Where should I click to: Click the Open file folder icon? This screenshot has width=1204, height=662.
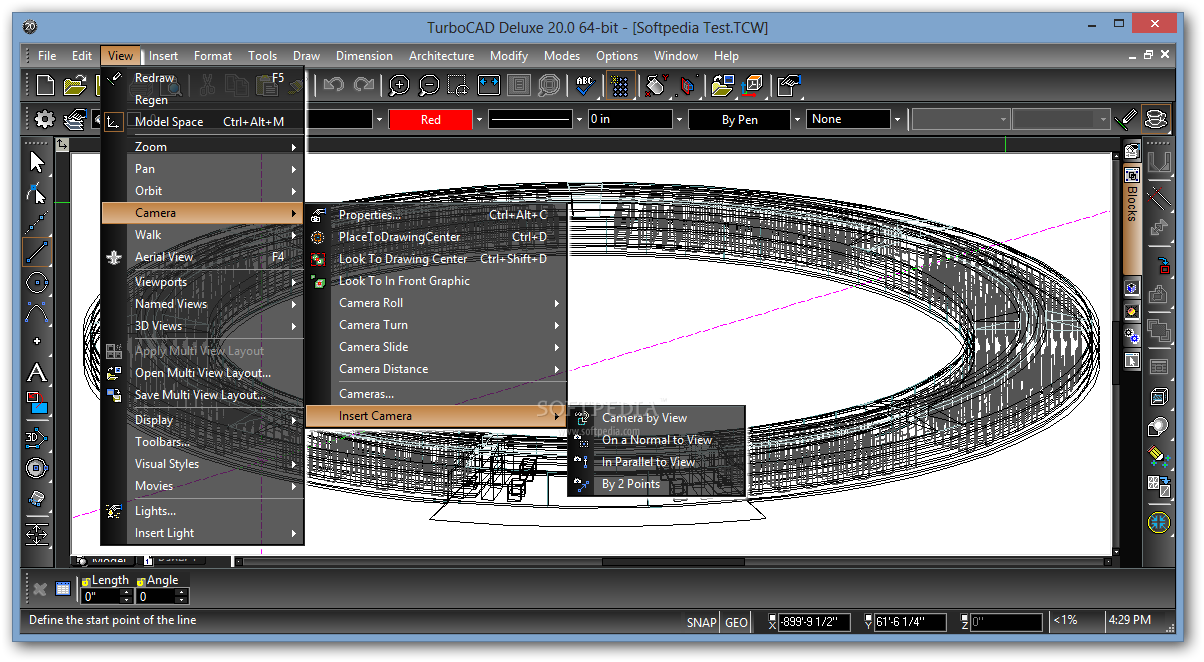click(x=75, y=86)
